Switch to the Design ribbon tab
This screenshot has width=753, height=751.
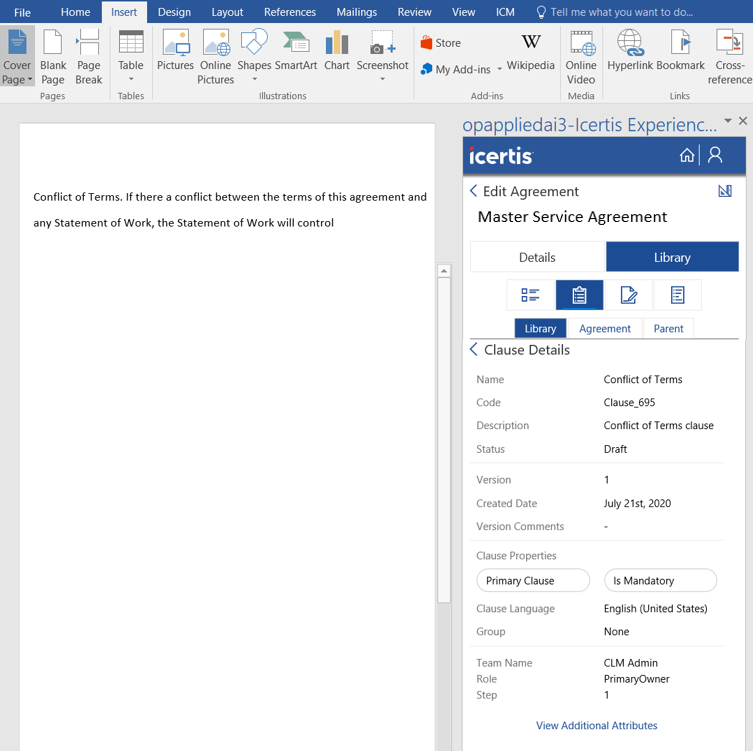tap(174, 12)
